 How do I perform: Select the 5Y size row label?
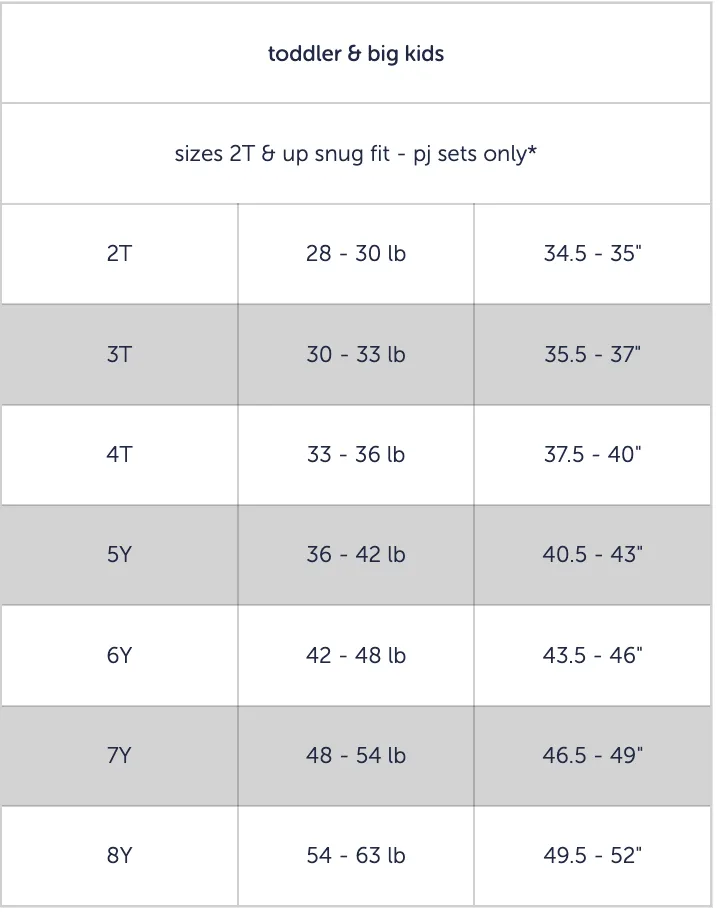click(119, 555)
